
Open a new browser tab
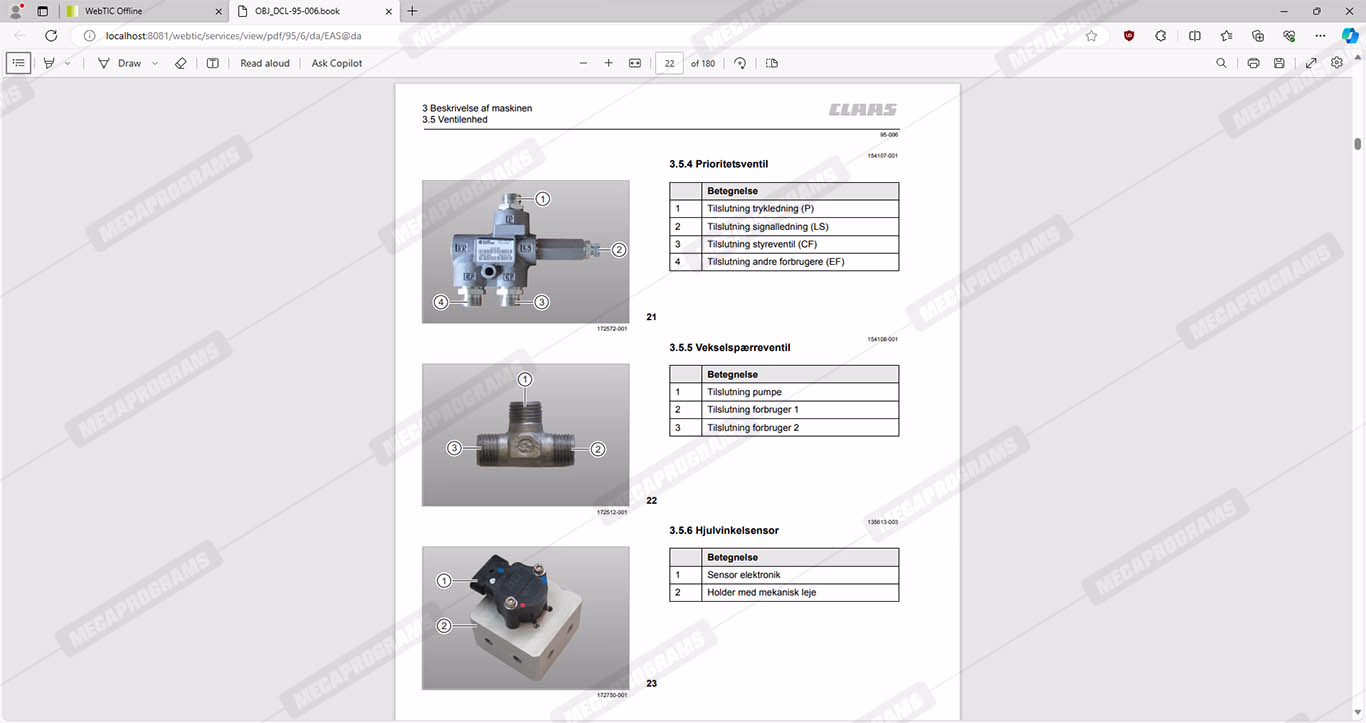pos(412,11)
